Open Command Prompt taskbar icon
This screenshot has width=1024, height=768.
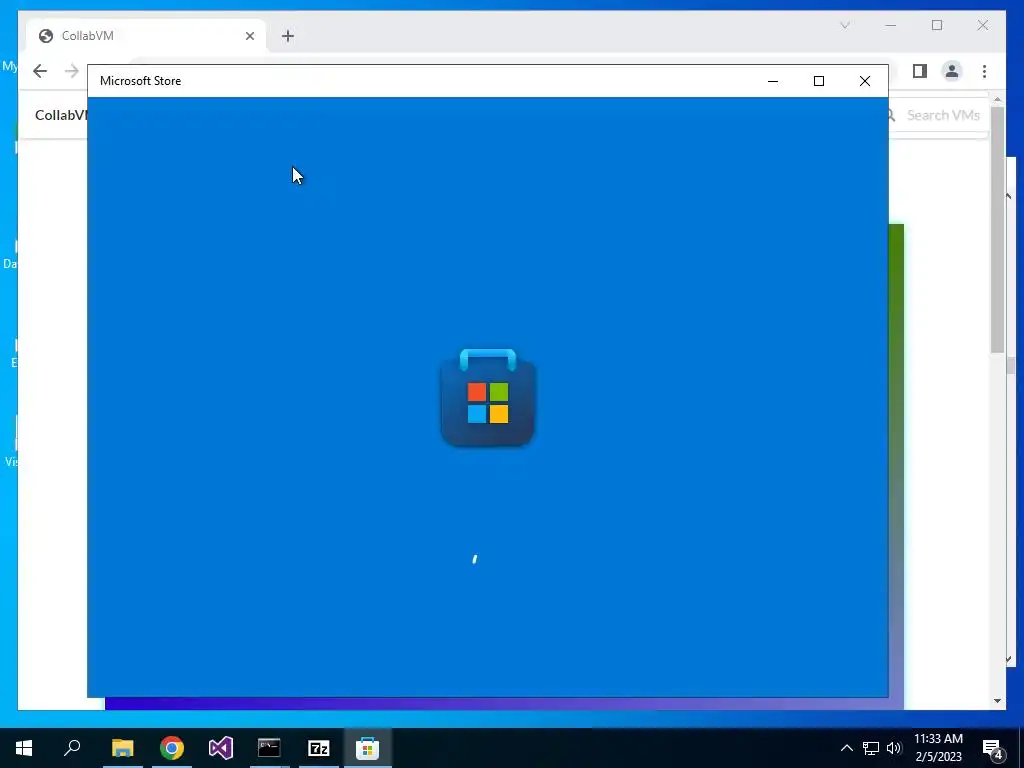click(269, 748)
